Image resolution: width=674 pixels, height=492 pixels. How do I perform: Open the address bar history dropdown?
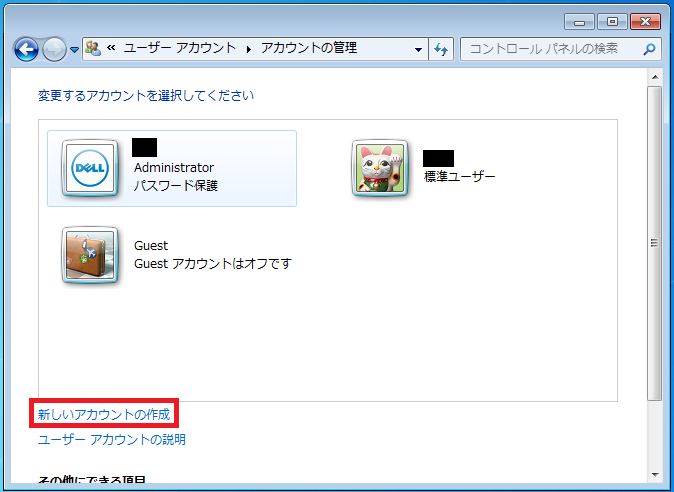click(x=418, y=50)
